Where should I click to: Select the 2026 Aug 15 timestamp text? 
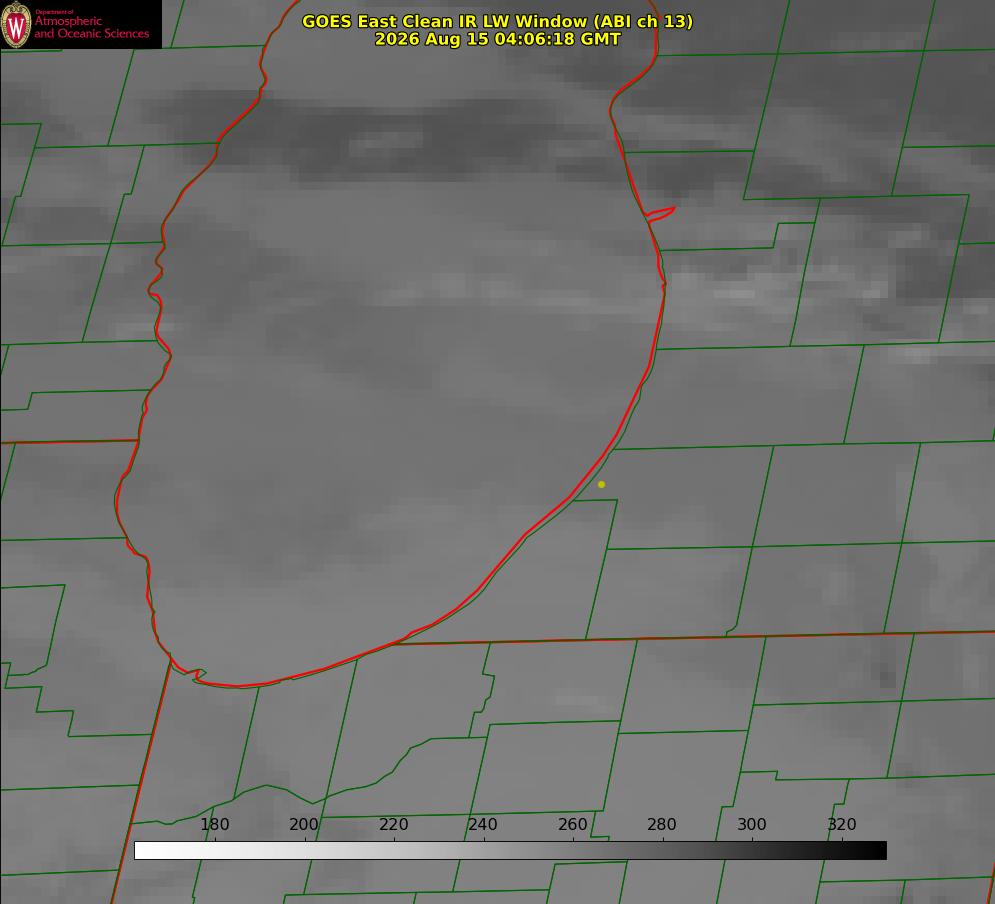(497, 39)
